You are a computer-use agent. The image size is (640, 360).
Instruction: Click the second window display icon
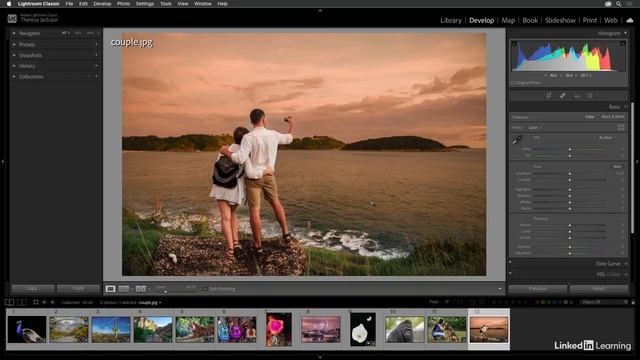(22, 302)
